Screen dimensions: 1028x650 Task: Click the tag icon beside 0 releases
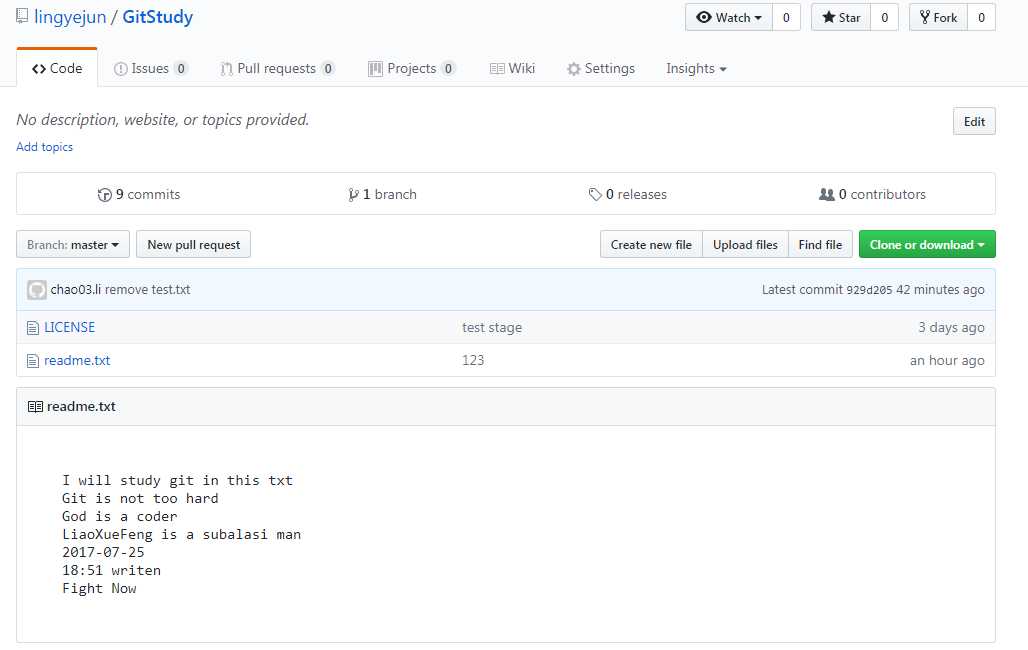pos(595,195)
